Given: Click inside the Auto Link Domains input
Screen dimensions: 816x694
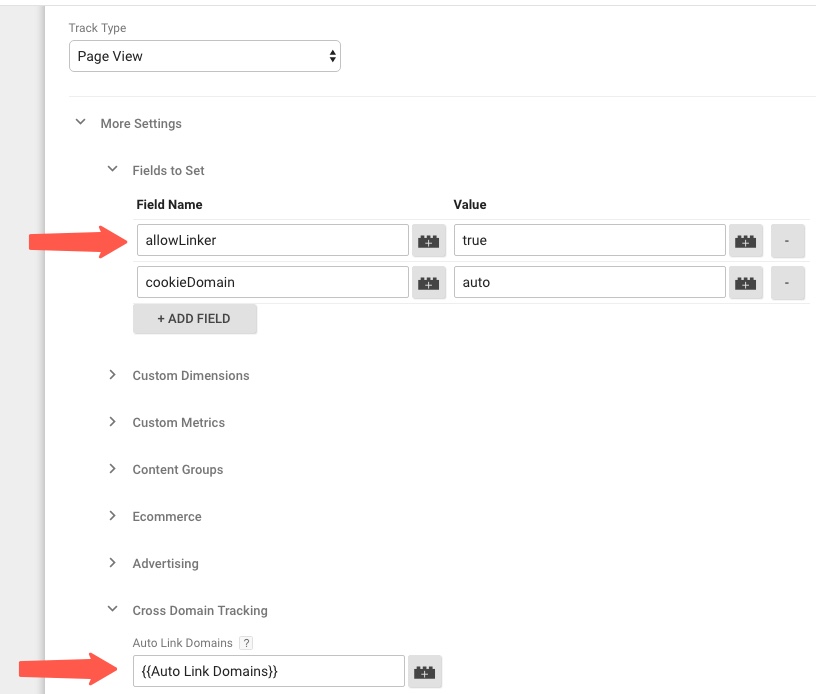Looking at the screenshot, I should pos(268,672).
